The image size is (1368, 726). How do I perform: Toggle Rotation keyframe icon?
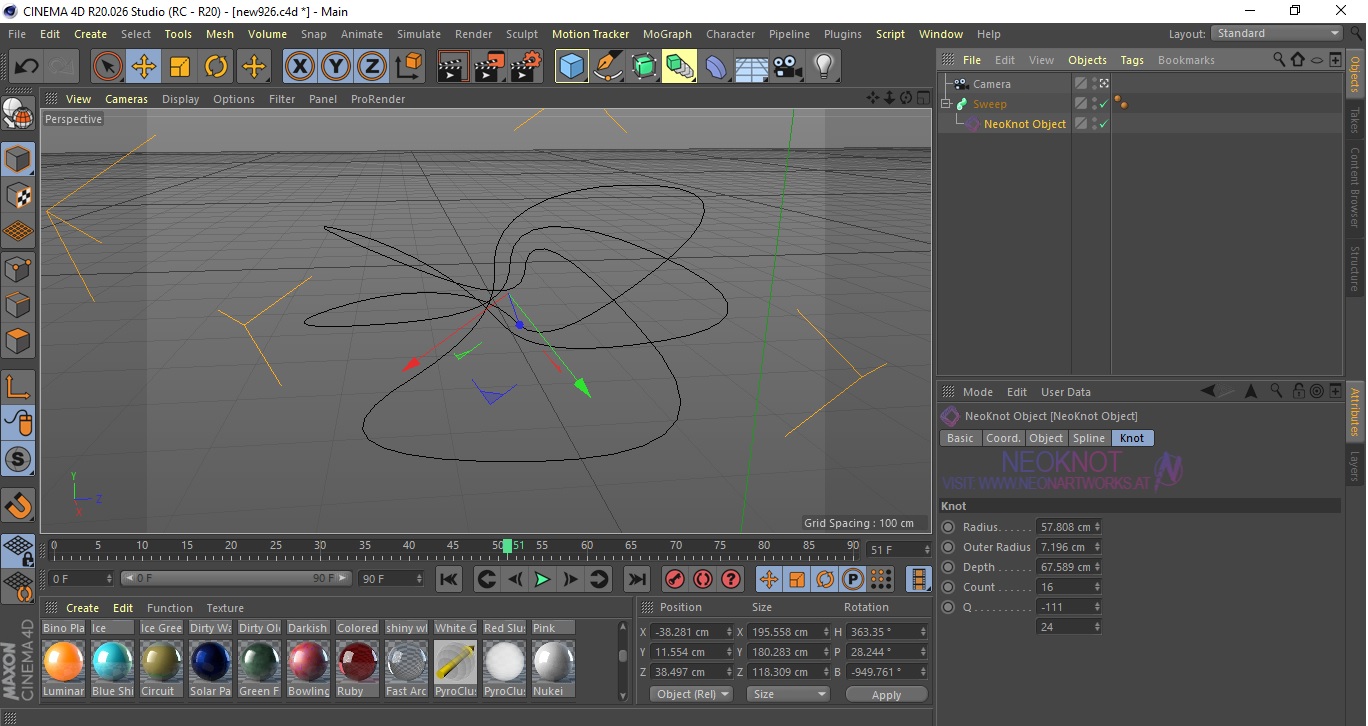825,579
